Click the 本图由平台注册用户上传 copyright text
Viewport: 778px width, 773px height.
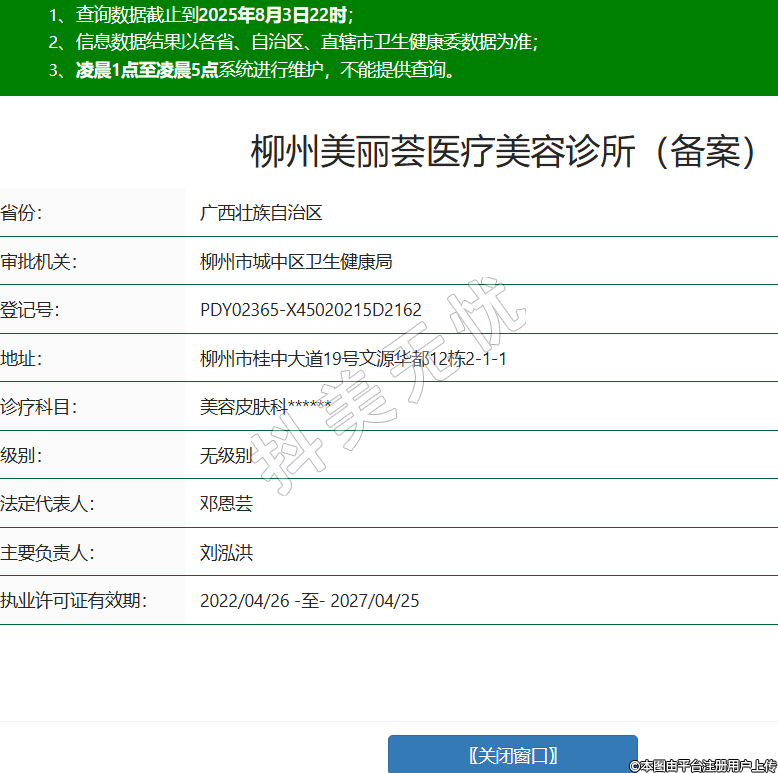coord(703,765)
